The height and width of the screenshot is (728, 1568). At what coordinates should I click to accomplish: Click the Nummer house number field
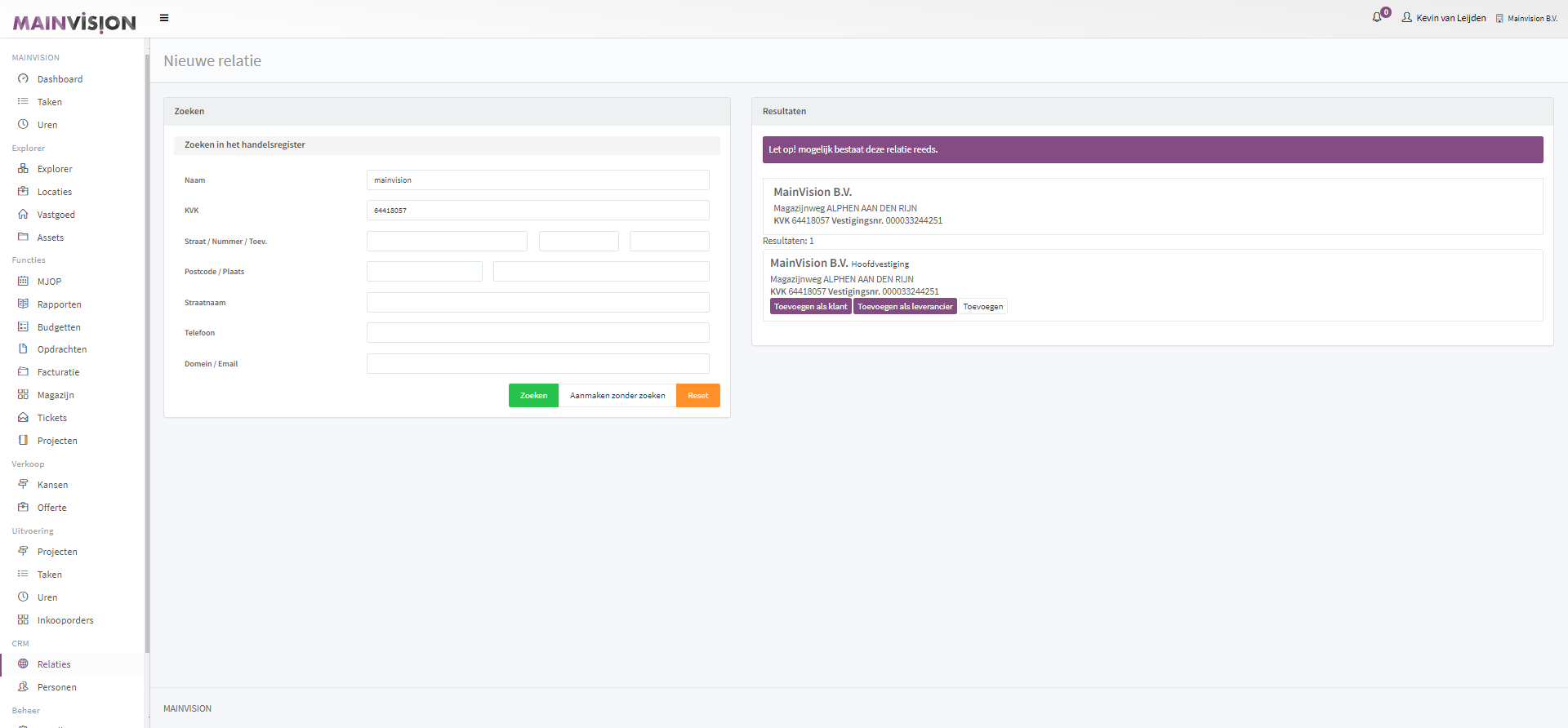[x=579, y=242]
